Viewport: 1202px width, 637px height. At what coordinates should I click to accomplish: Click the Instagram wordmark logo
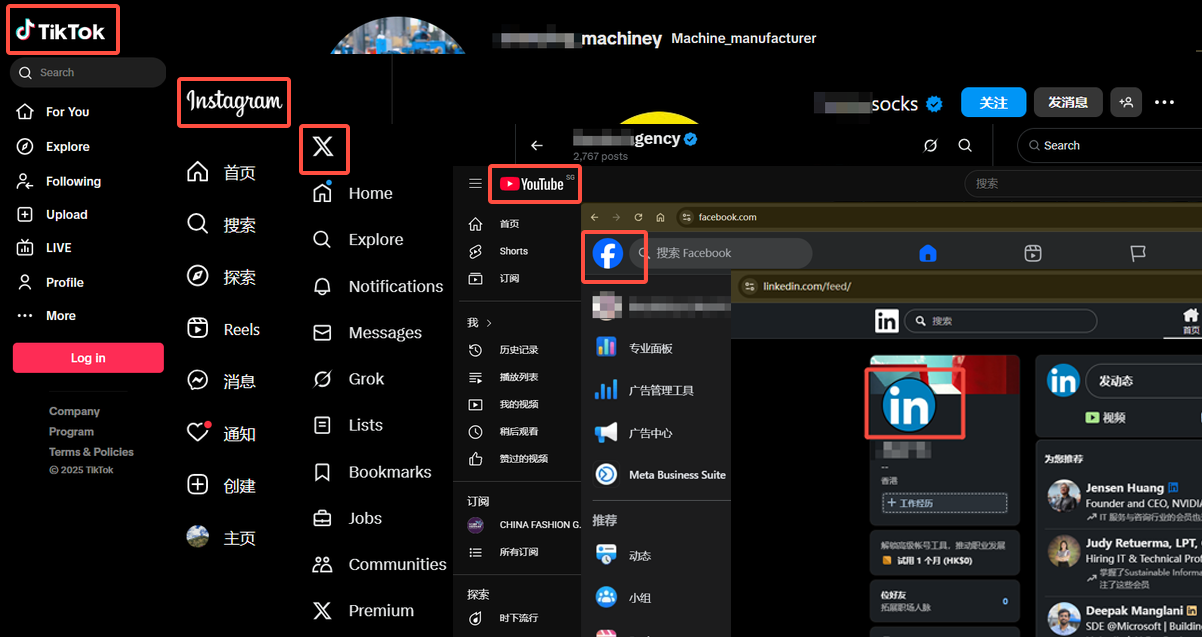click(x=235, y=102)
